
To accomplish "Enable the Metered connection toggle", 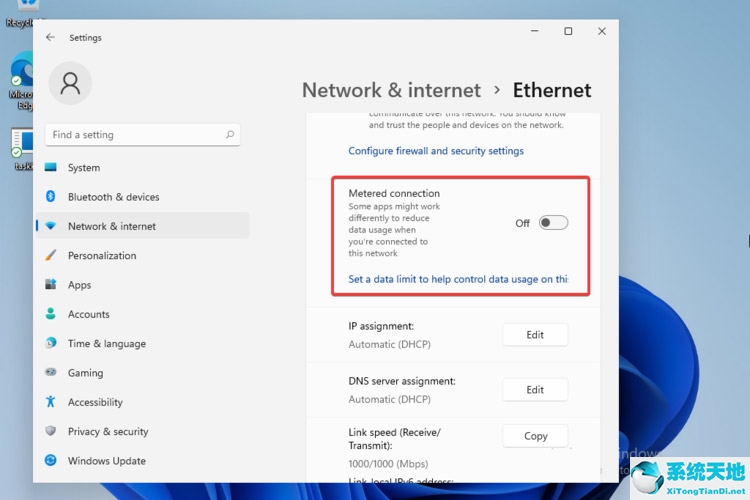I will (x=553, y=223).
